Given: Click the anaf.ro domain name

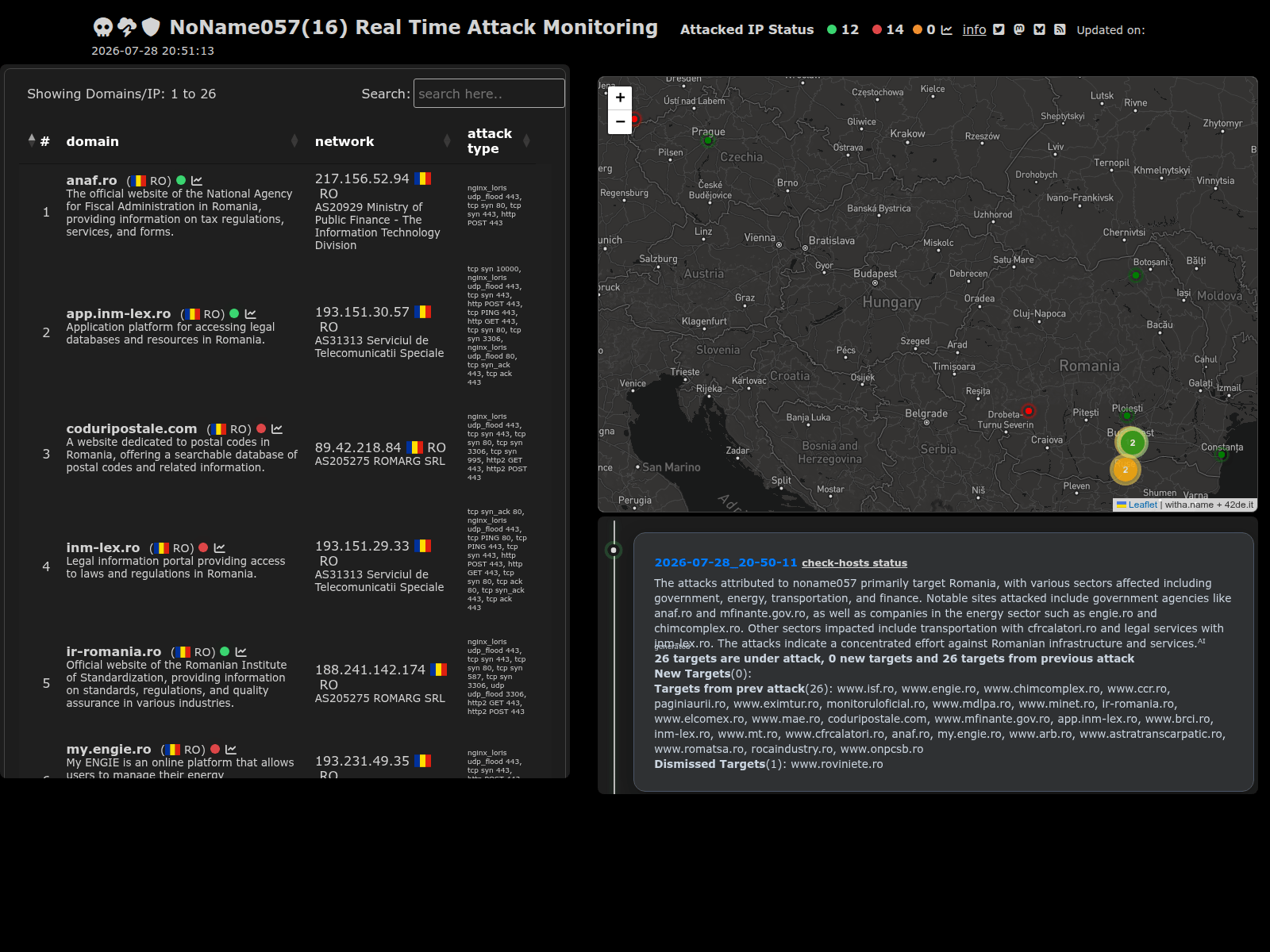Looking at the screenshot, I should click(91, 181).
